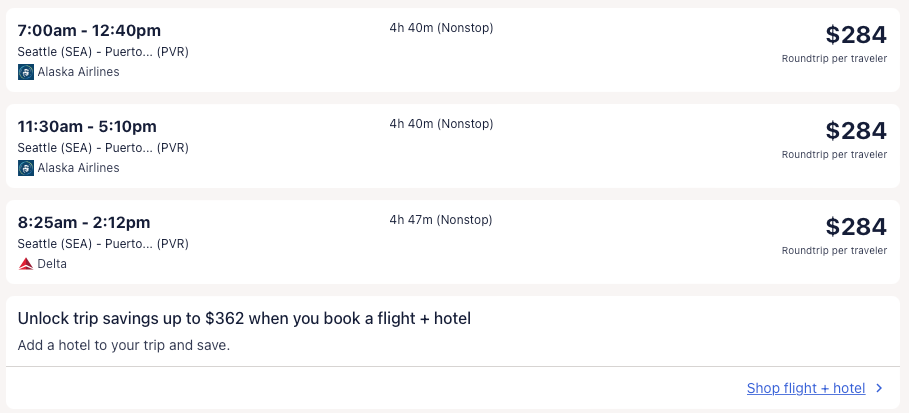Open the Shop flight + hotel link
The height and width of the screenshot is (413, 909).
click(805, 388)
